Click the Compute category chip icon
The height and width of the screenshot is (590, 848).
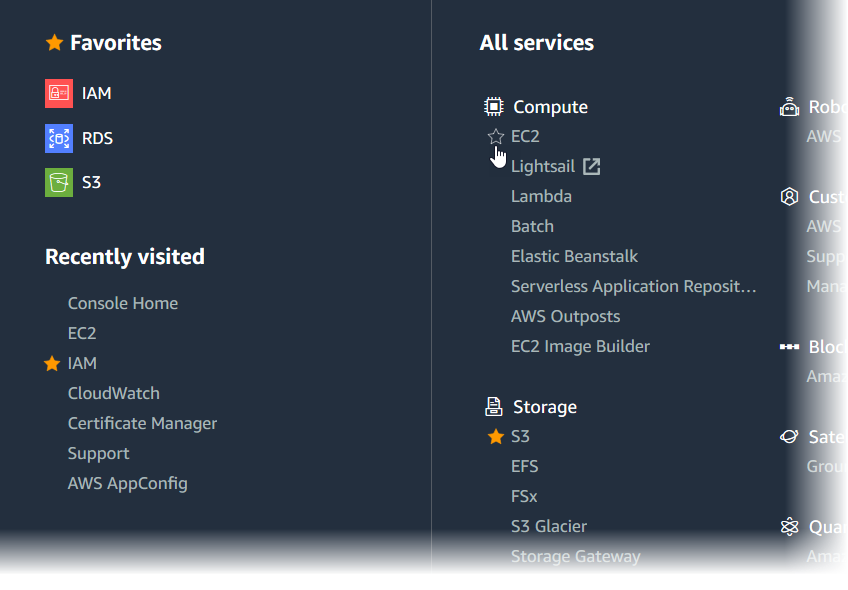click(x=493, y=107)
